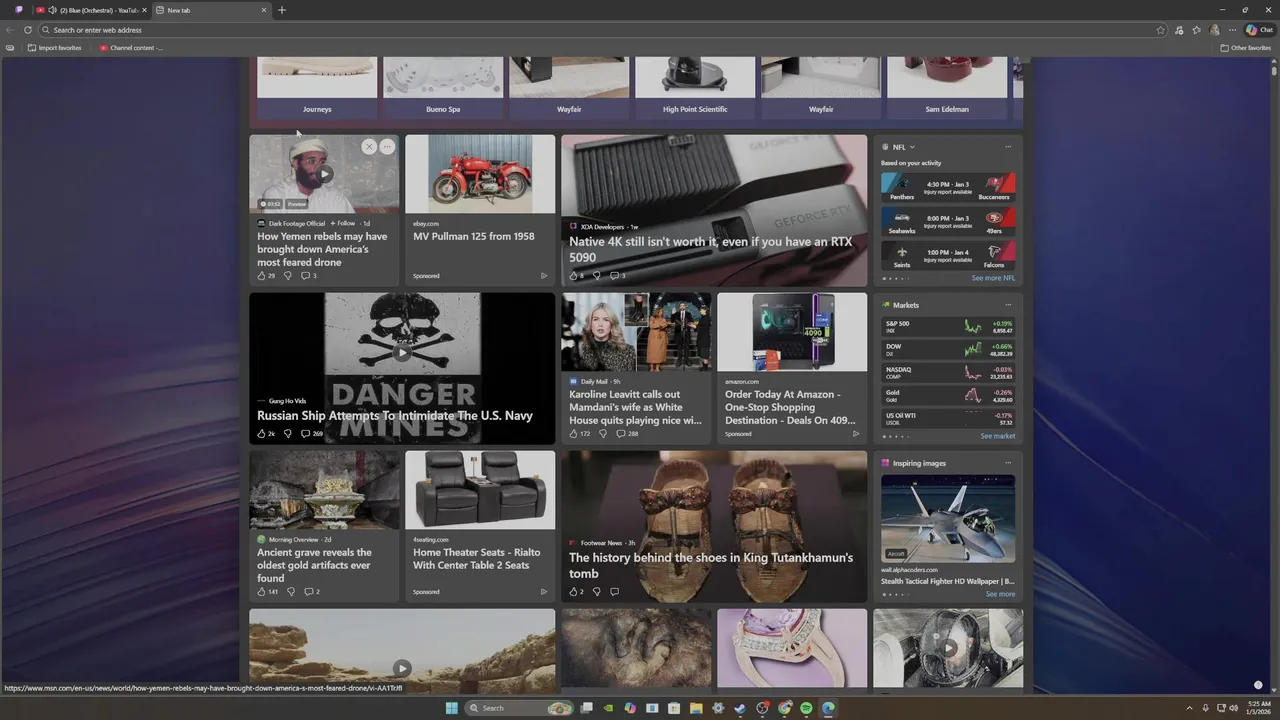Open NASDAQ market row
1280x720 pixels.
tap(948, 372)
